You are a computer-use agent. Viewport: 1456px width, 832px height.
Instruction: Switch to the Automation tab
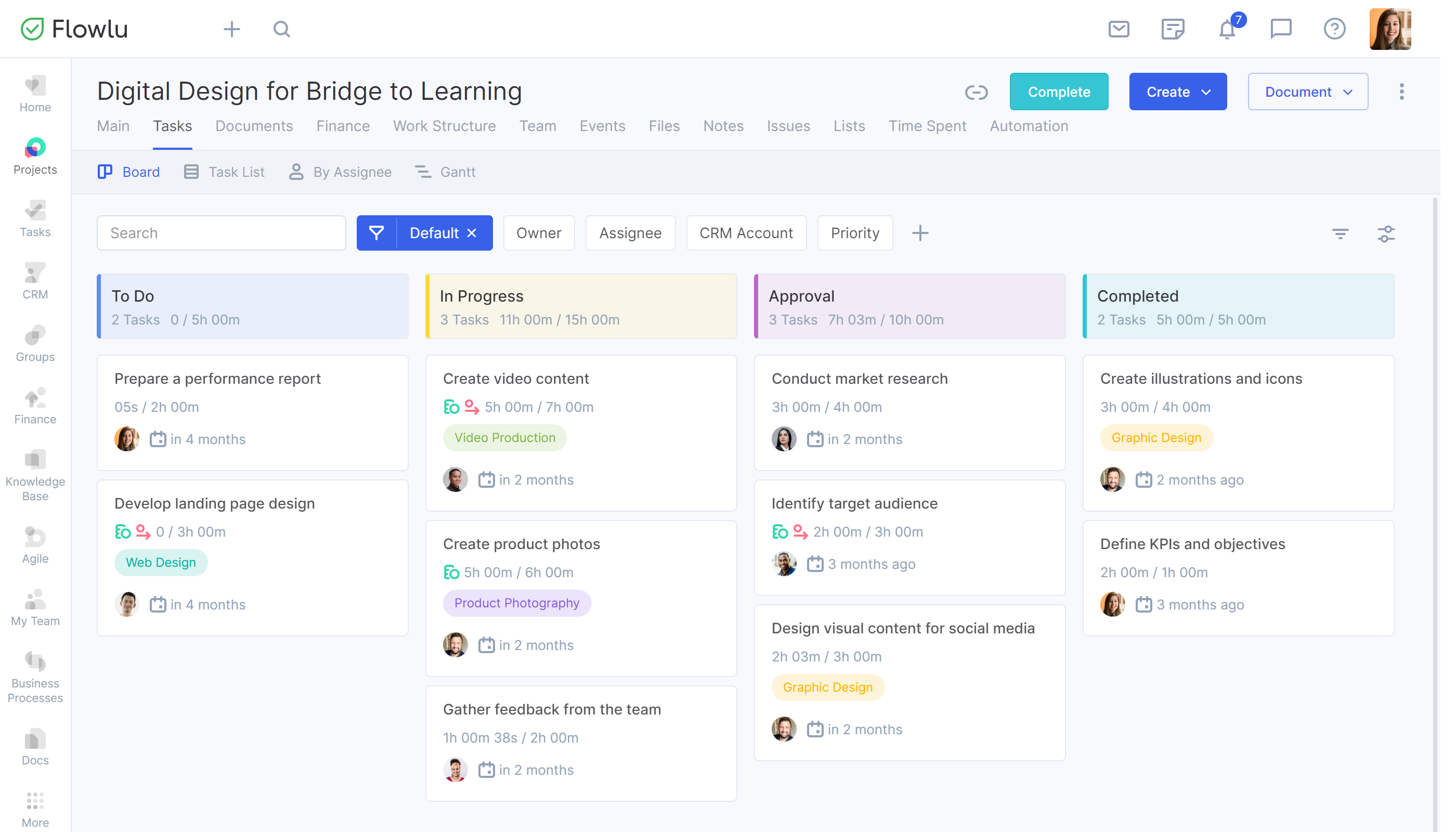[x=1029, y=126]
